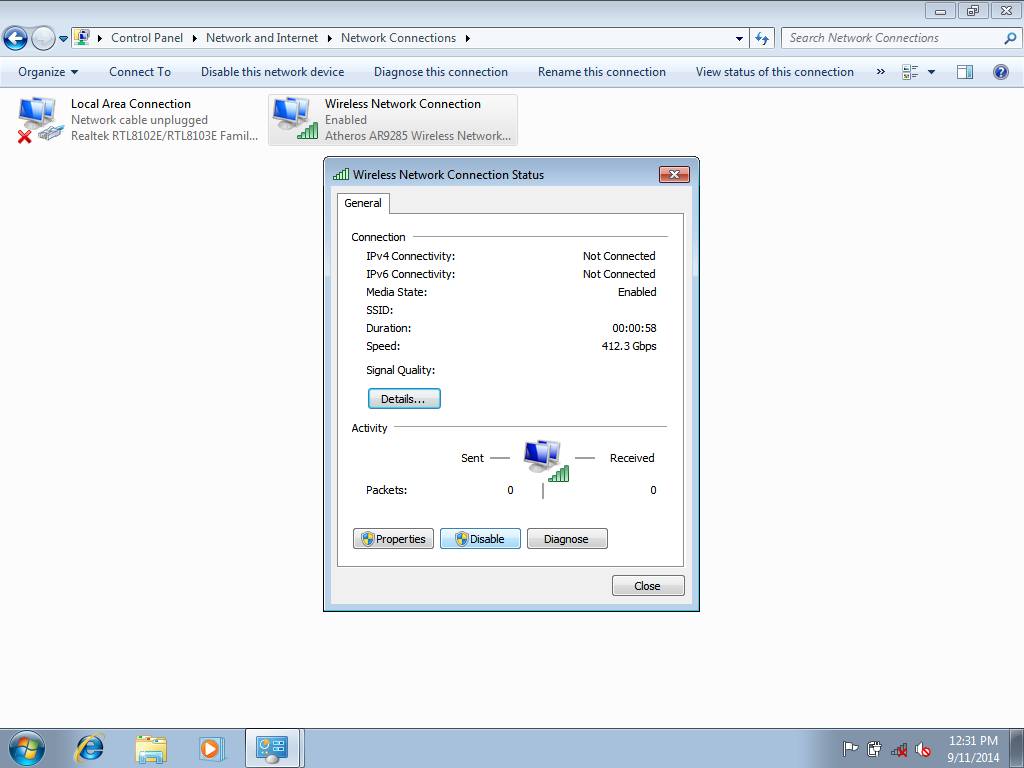Click the Show desktop strip
1024x768 pixels.
(x=1017, y=748)
